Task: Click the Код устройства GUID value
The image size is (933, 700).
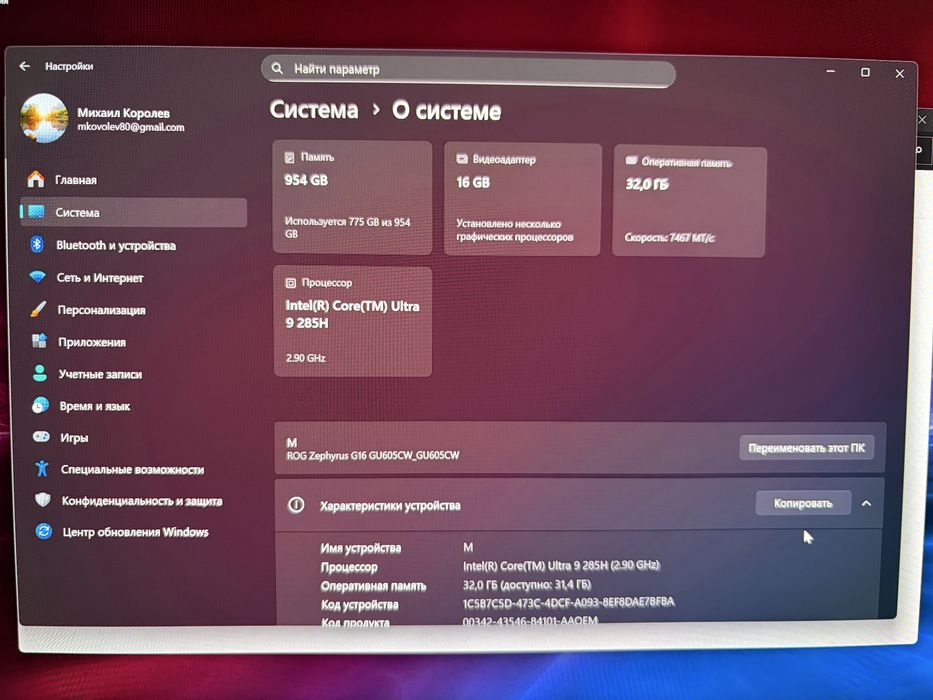Action: (x=568, y=602)
